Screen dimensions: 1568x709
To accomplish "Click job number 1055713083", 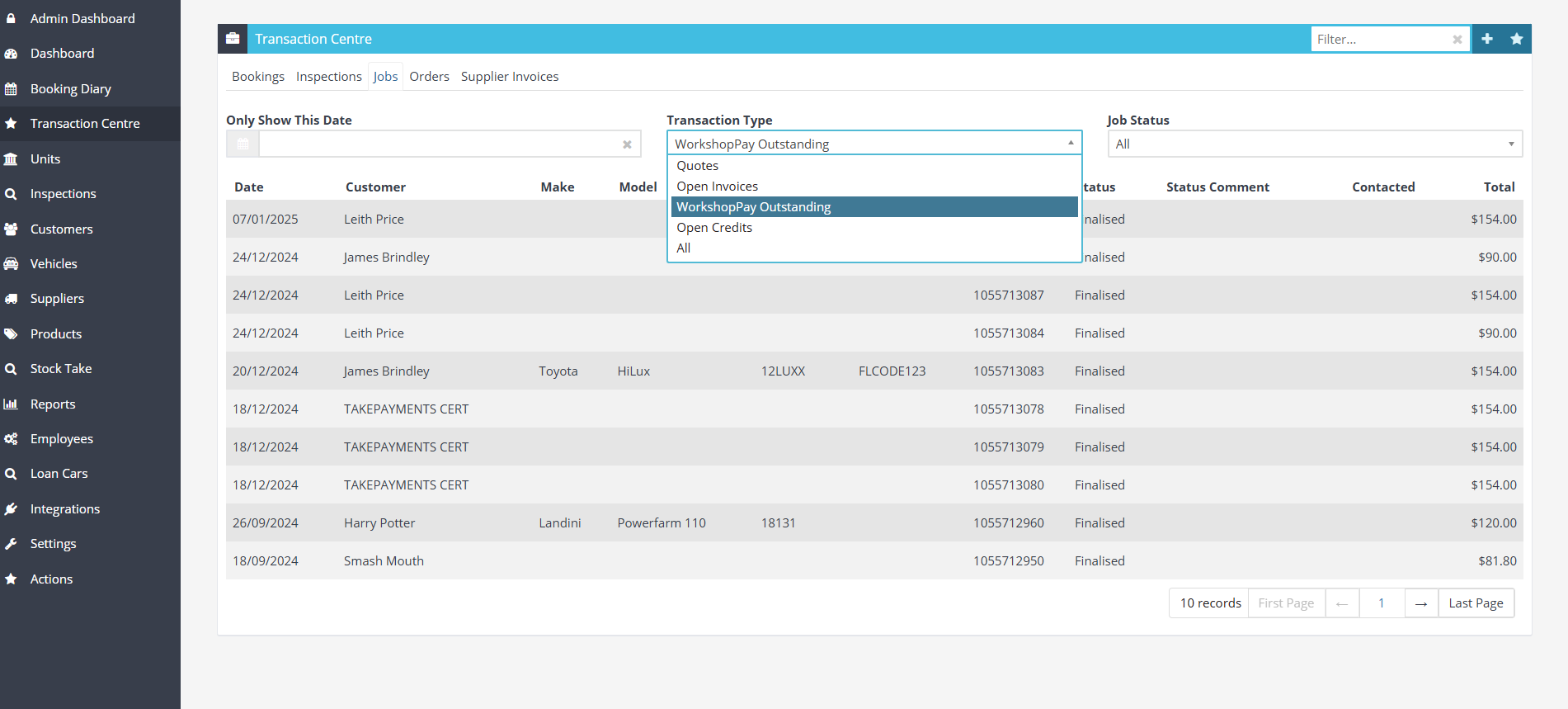I will click(1009, 371).
